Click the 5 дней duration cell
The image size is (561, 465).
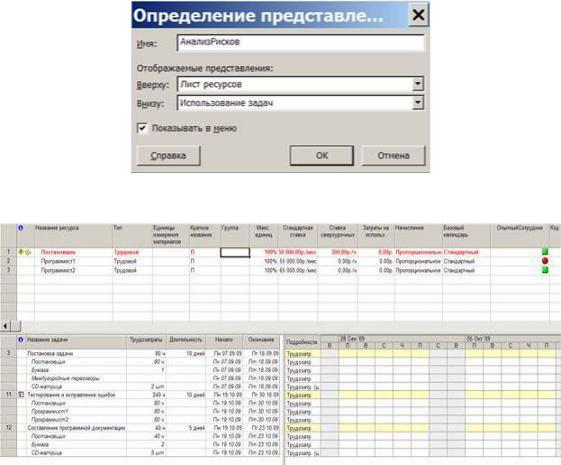click(186, 428)
